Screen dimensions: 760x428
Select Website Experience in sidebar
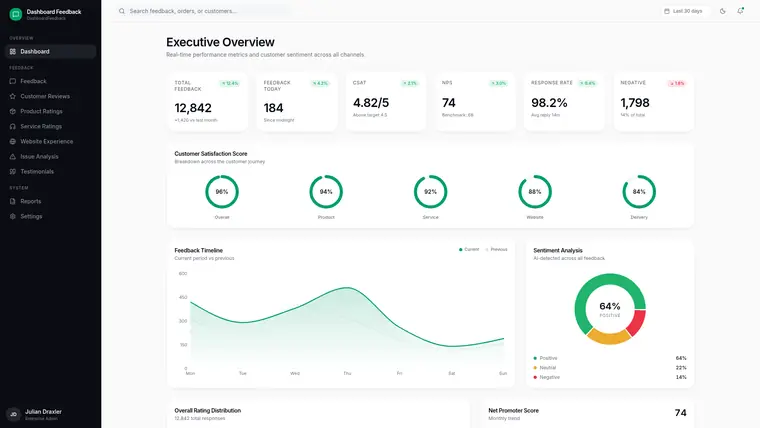[x=50, y=142]
